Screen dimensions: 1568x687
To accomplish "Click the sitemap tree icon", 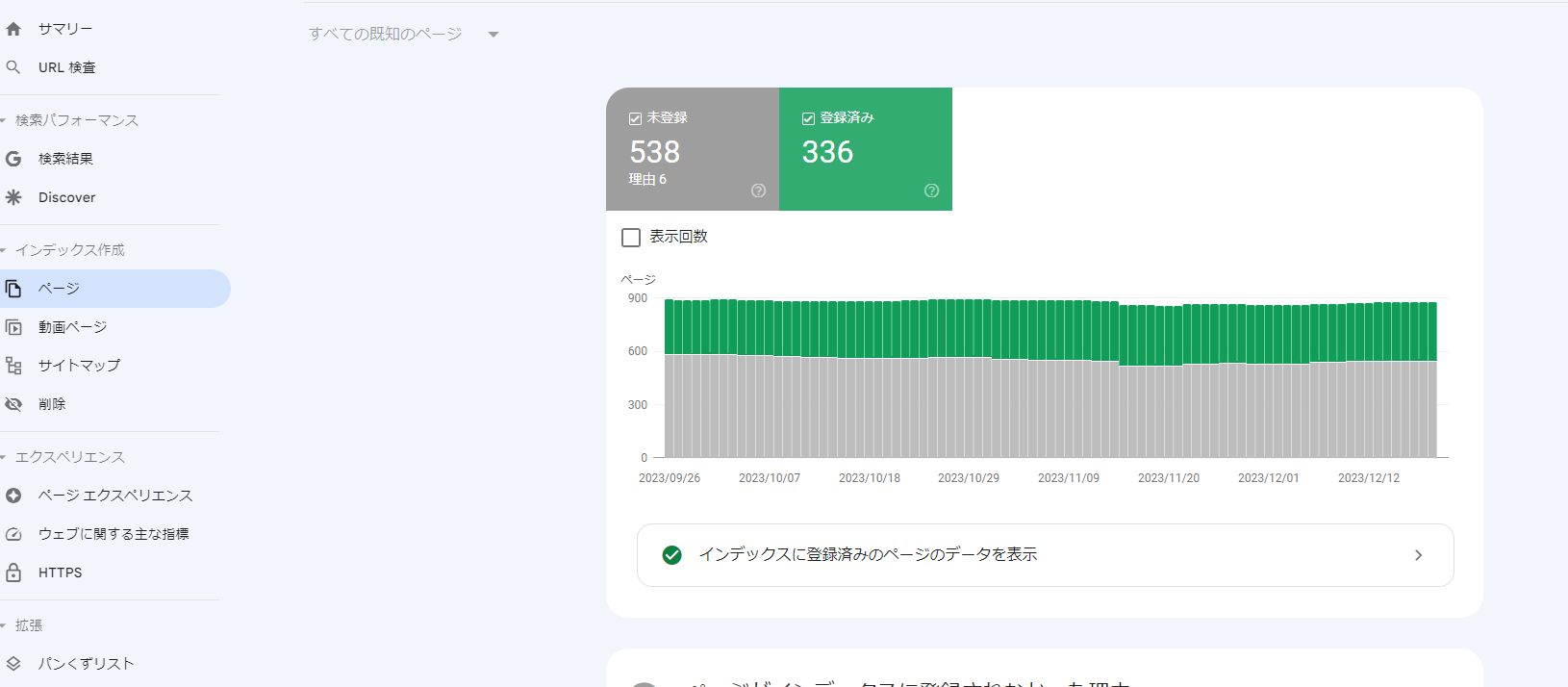I will pyautogui.click(x=13, y=366).
